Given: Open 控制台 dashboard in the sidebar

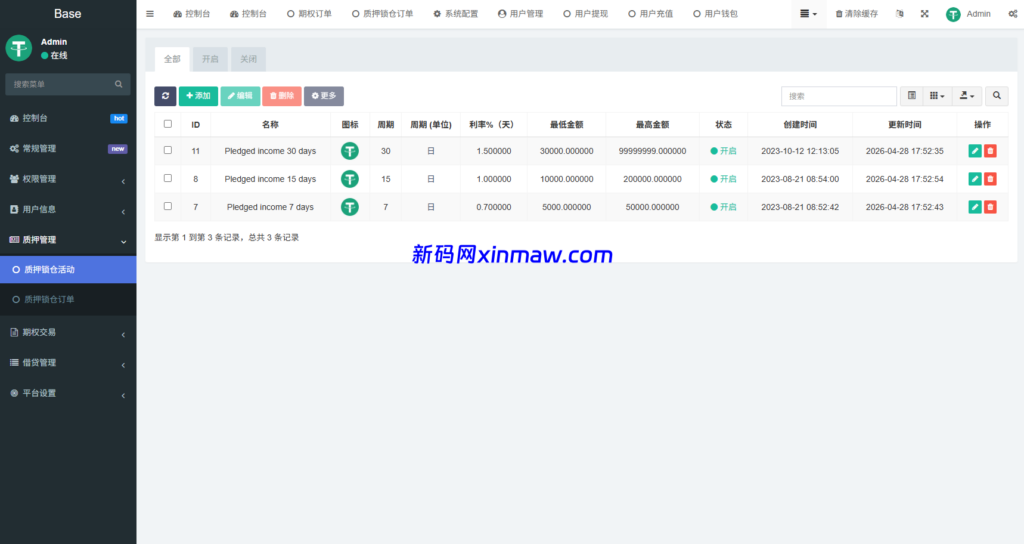Looking at the screenshot, I should tap(68, 118).
